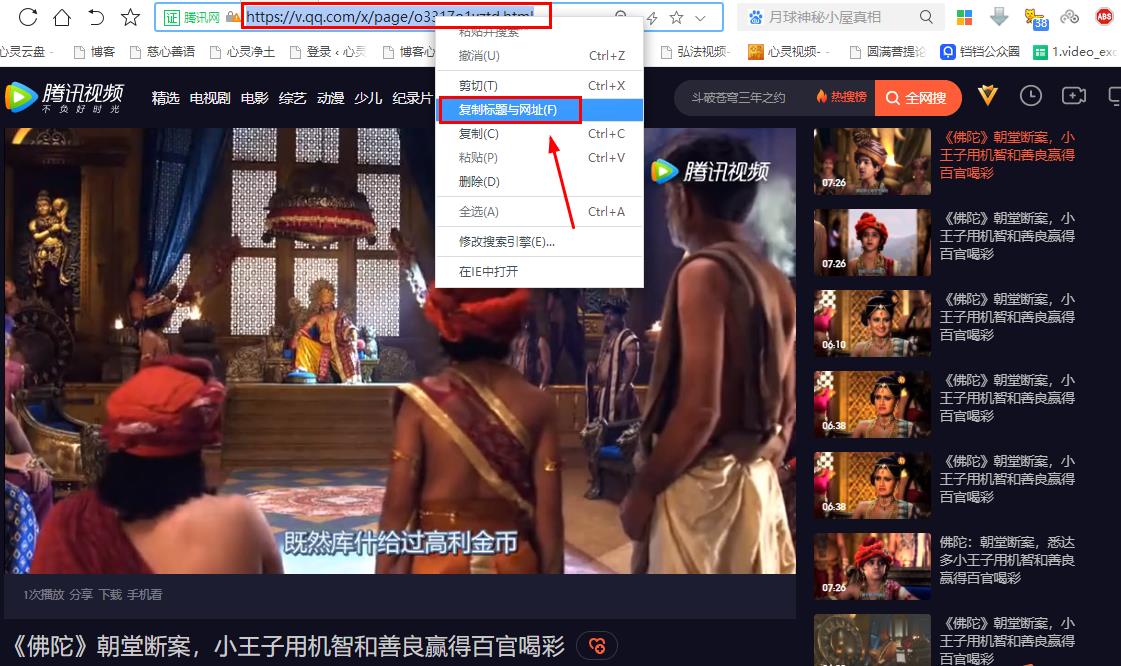This screenshot has width=1121, height=666.
Task: Click the undo/back arrow icon
Action: coord(96,16)
